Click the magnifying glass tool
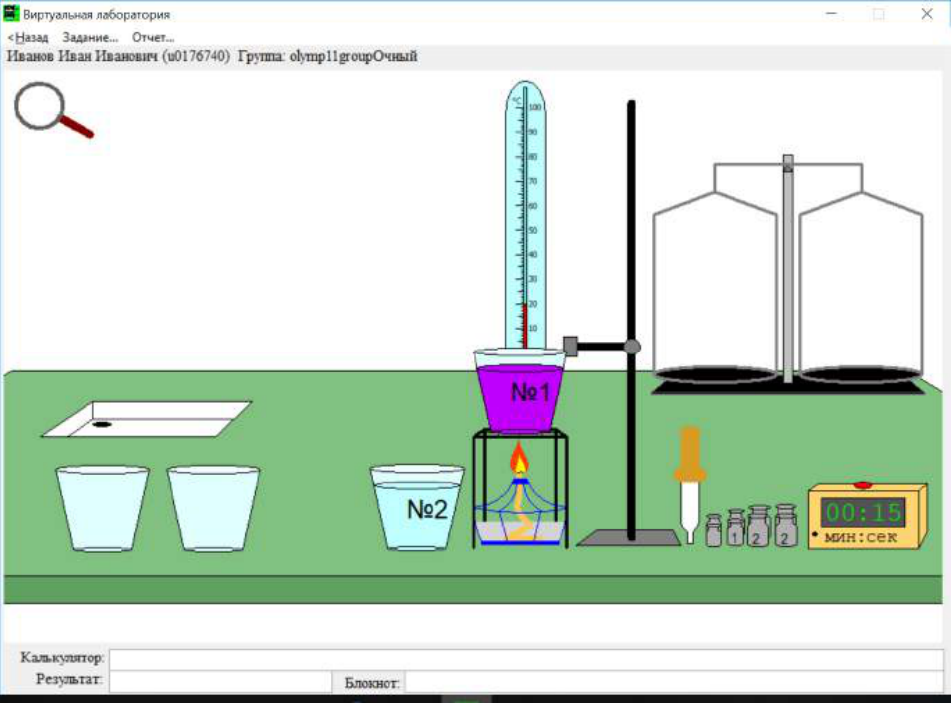 53,110
